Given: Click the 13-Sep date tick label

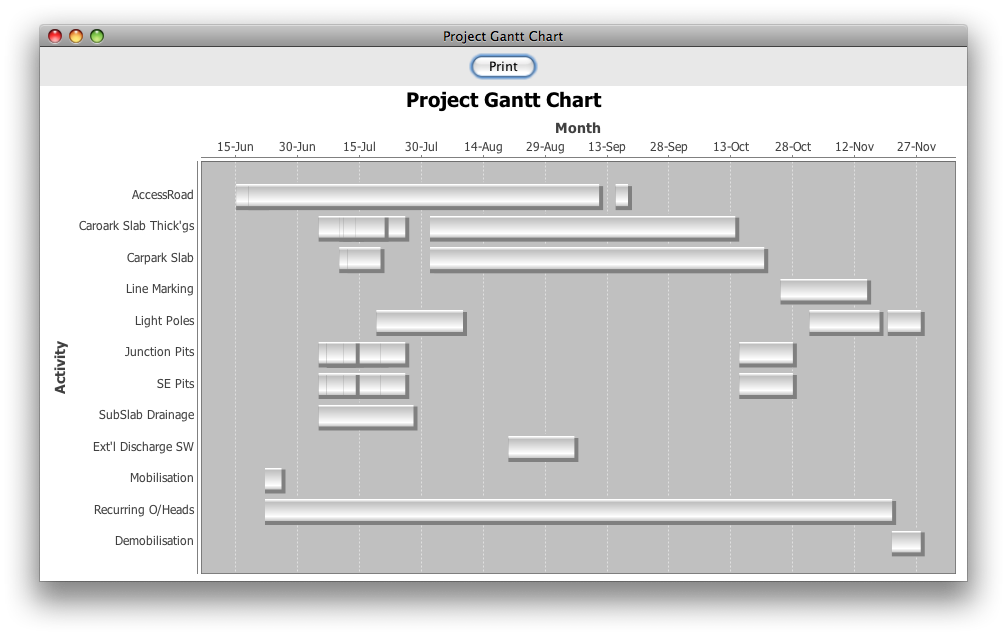Looking at the screenshot, I should coord(607,146).
